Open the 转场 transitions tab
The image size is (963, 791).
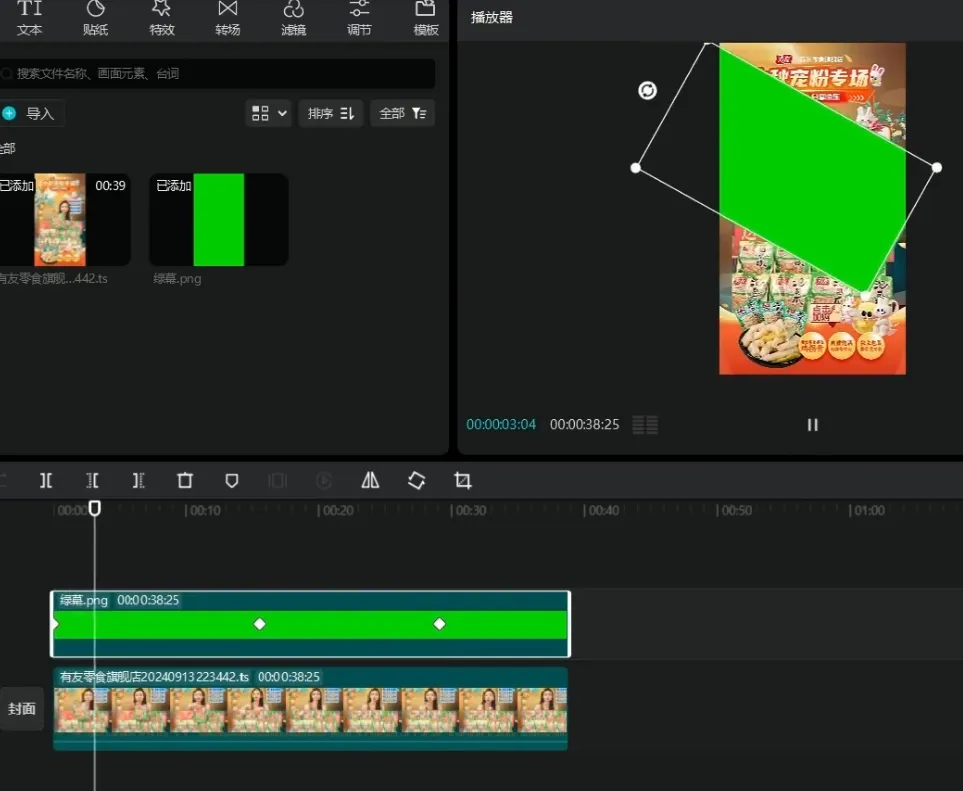228,18
